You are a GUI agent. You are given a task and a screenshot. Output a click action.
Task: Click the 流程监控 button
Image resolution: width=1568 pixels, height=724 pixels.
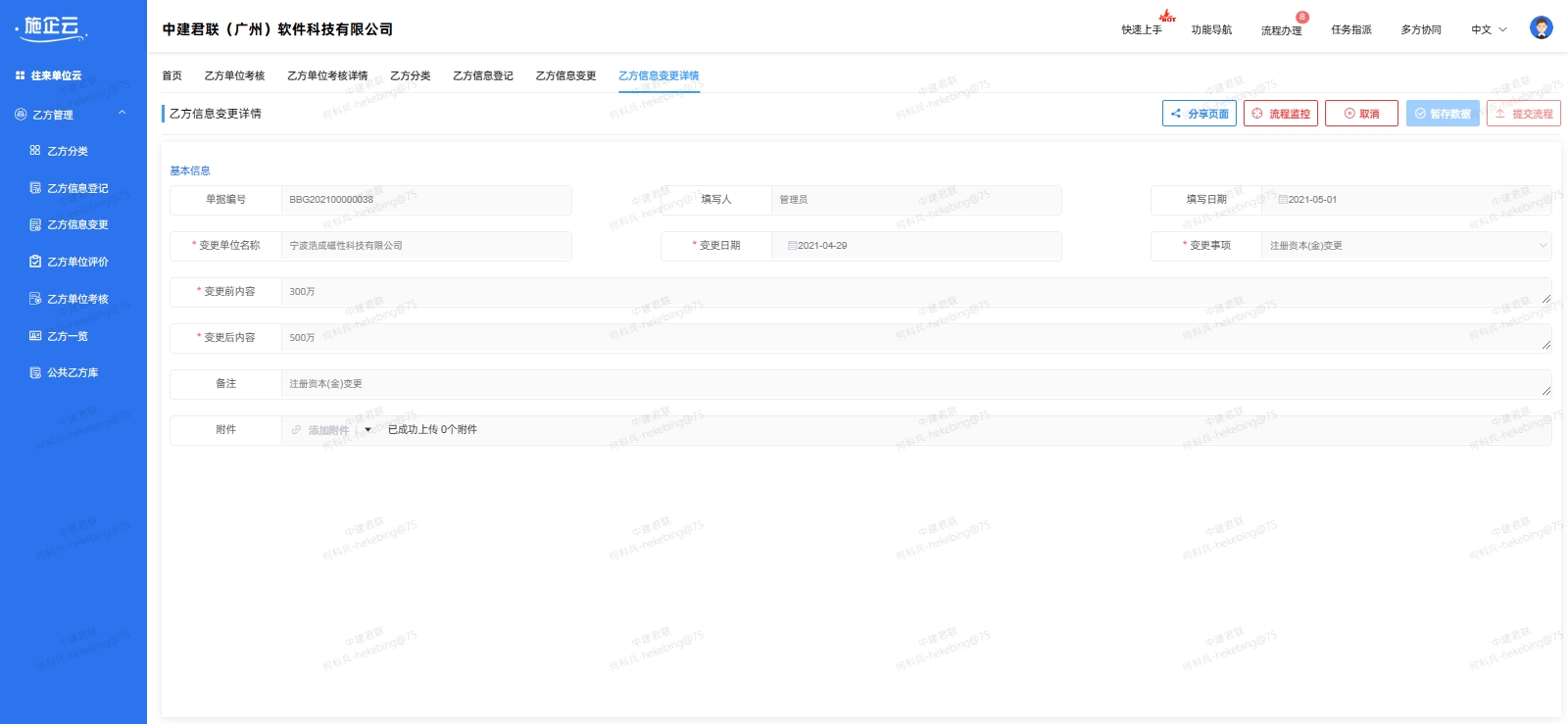click(x=1281, y=114)
